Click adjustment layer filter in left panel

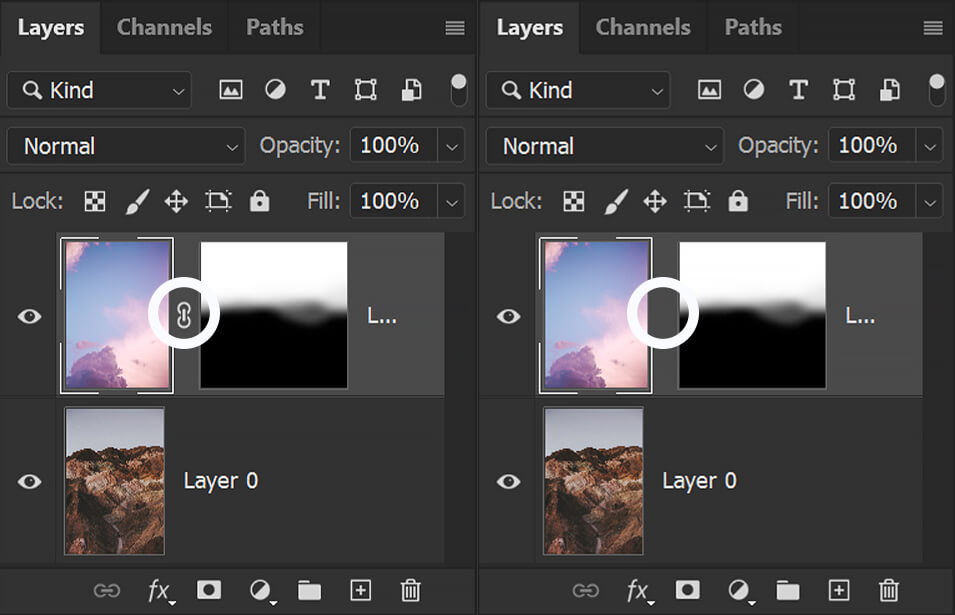click(x=275, y=90)
